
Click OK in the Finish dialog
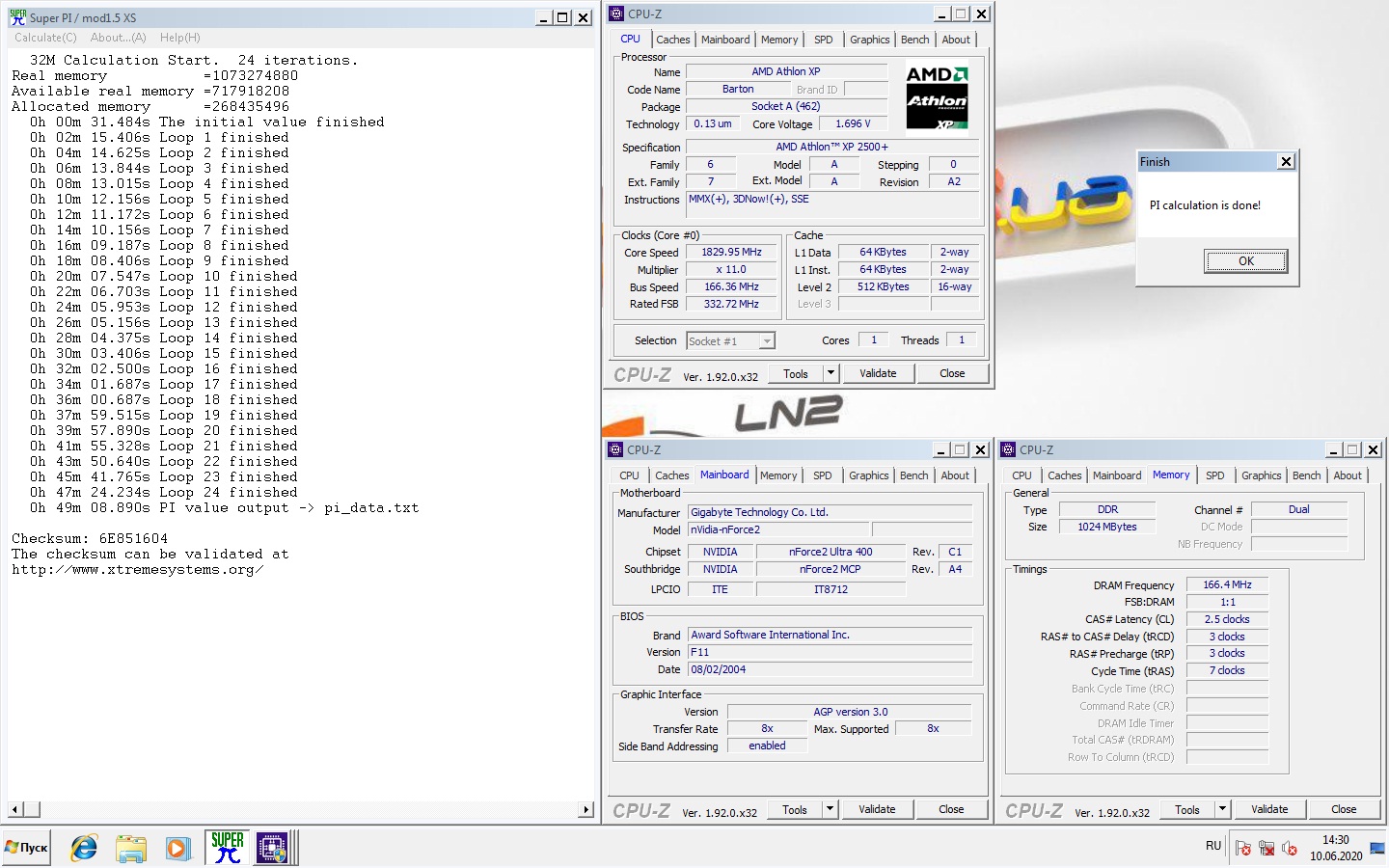click(x=1245, y=261)
